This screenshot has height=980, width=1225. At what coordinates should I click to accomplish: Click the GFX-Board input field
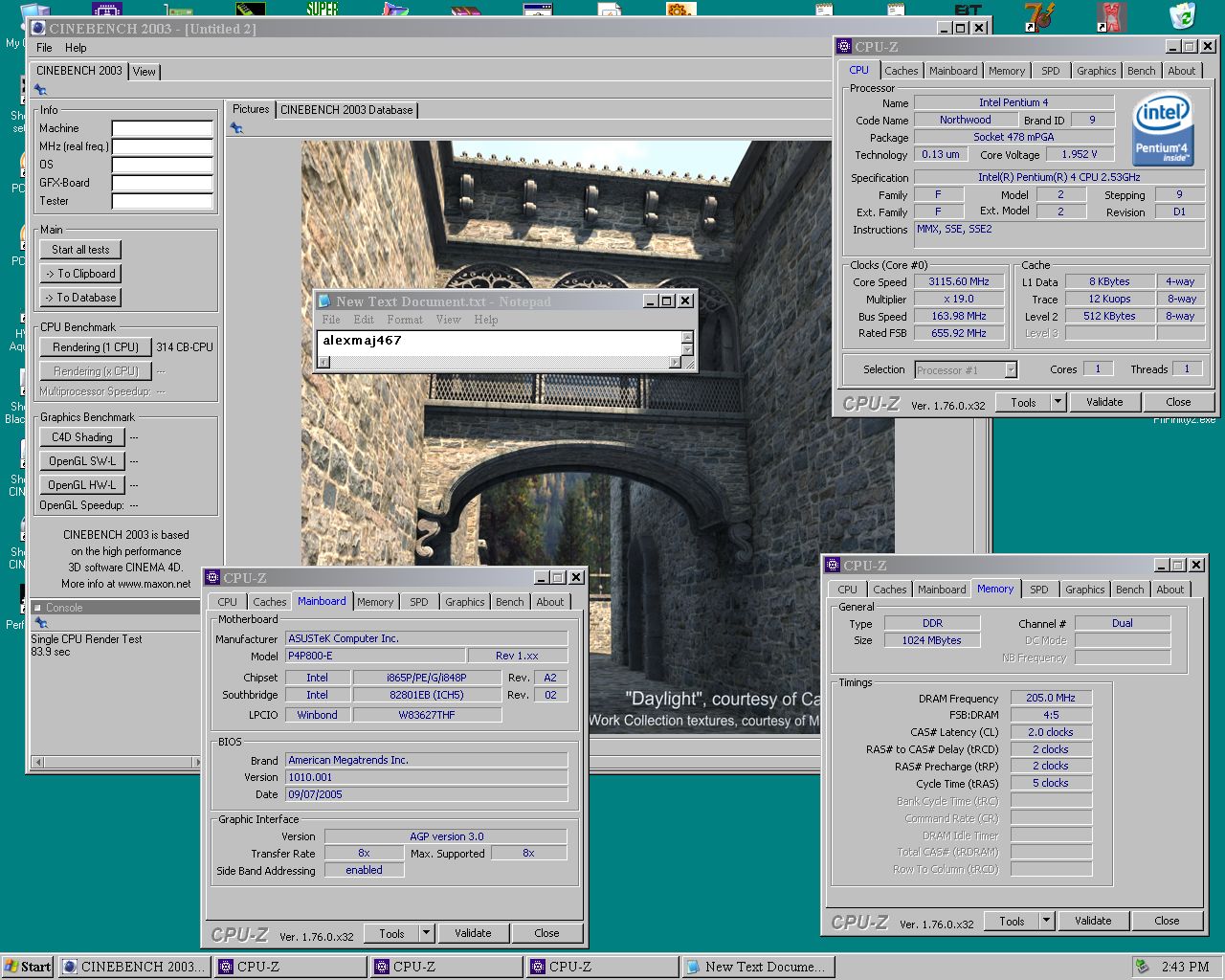pos(162,183)
